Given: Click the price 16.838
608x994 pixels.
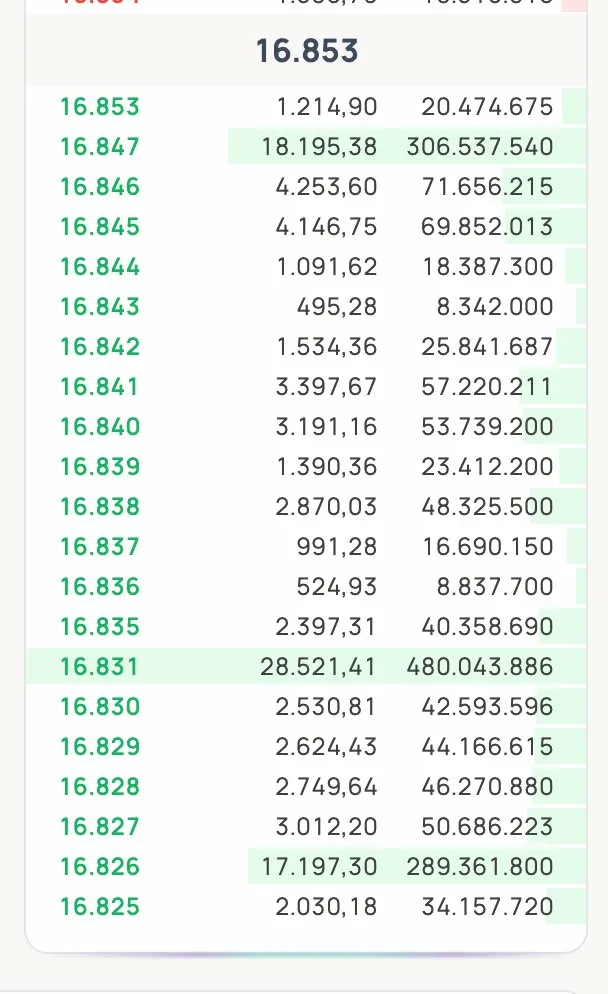Looking at the screenshot, I should (x=99, y=506).
